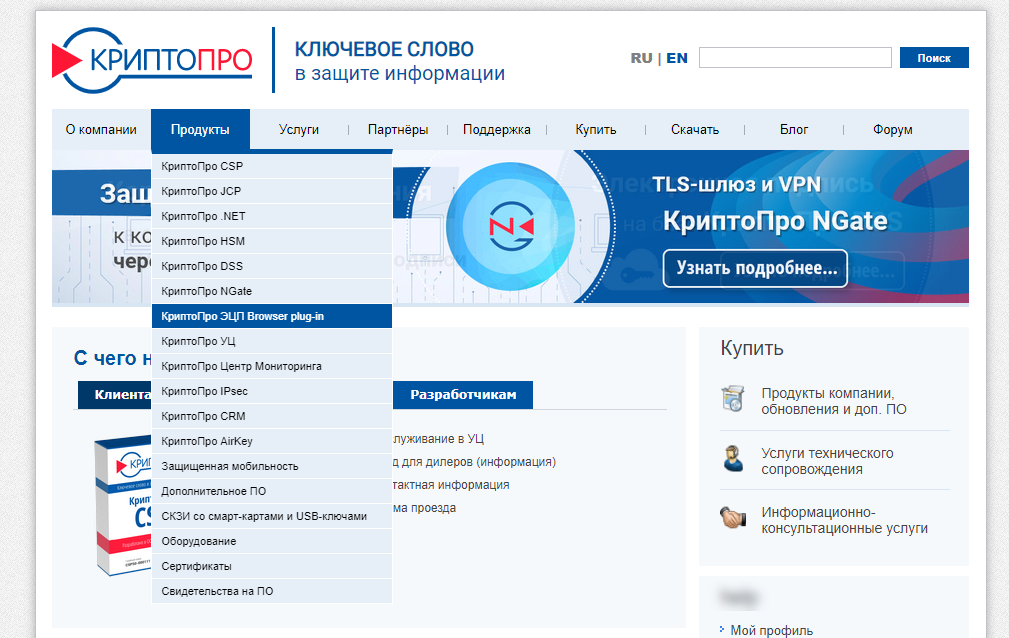1009x638 pixels.
Task: Open the Скачать menu item
Action: coord(695,129)
